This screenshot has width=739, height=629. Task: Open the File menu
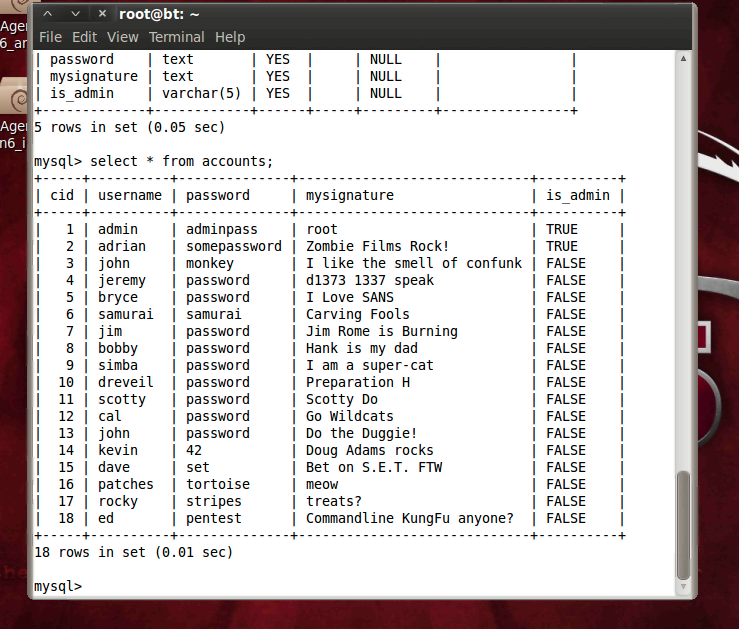[x=50, y=37]
